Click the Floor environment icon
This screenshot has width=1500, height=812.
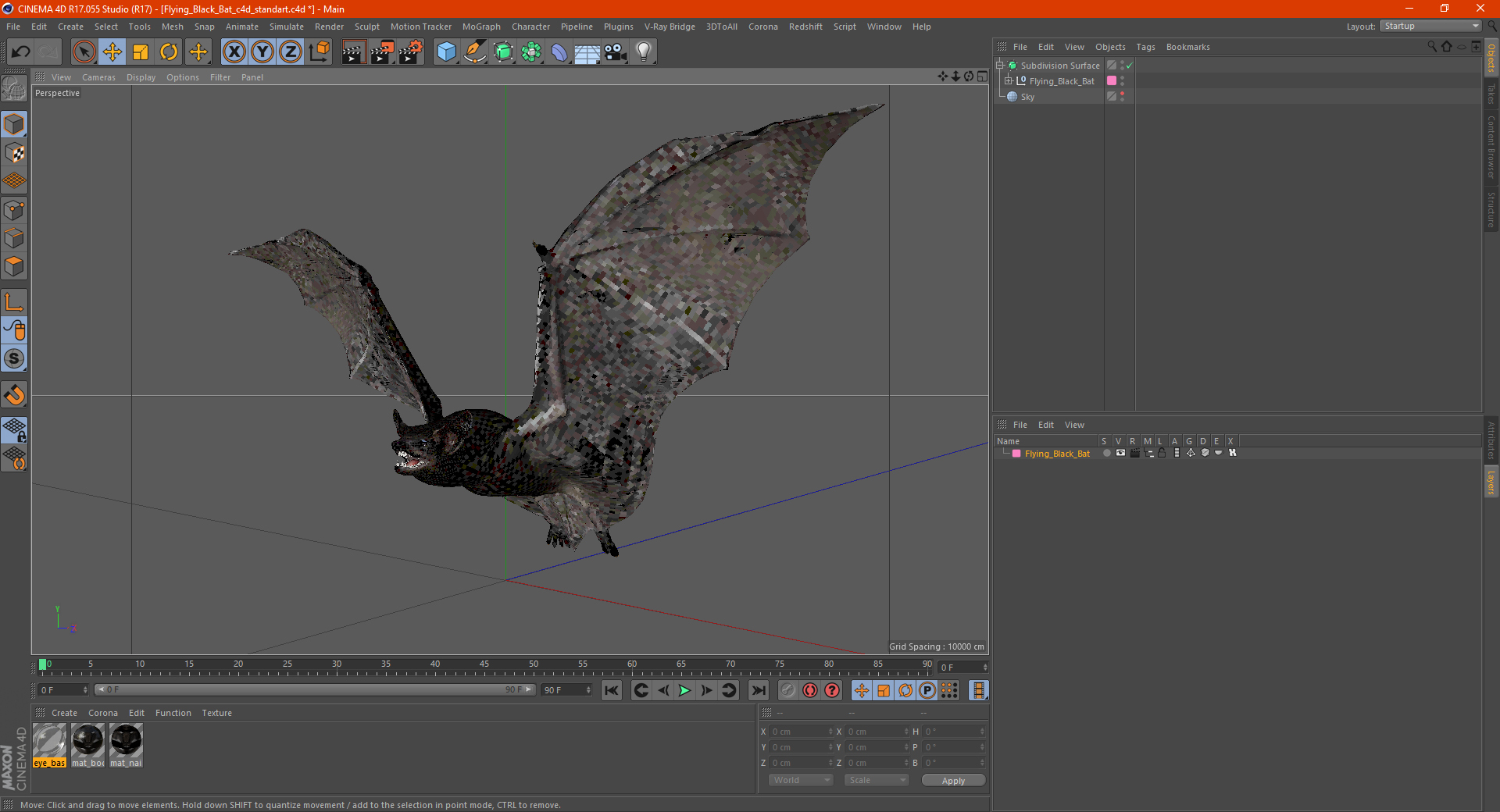587,52
